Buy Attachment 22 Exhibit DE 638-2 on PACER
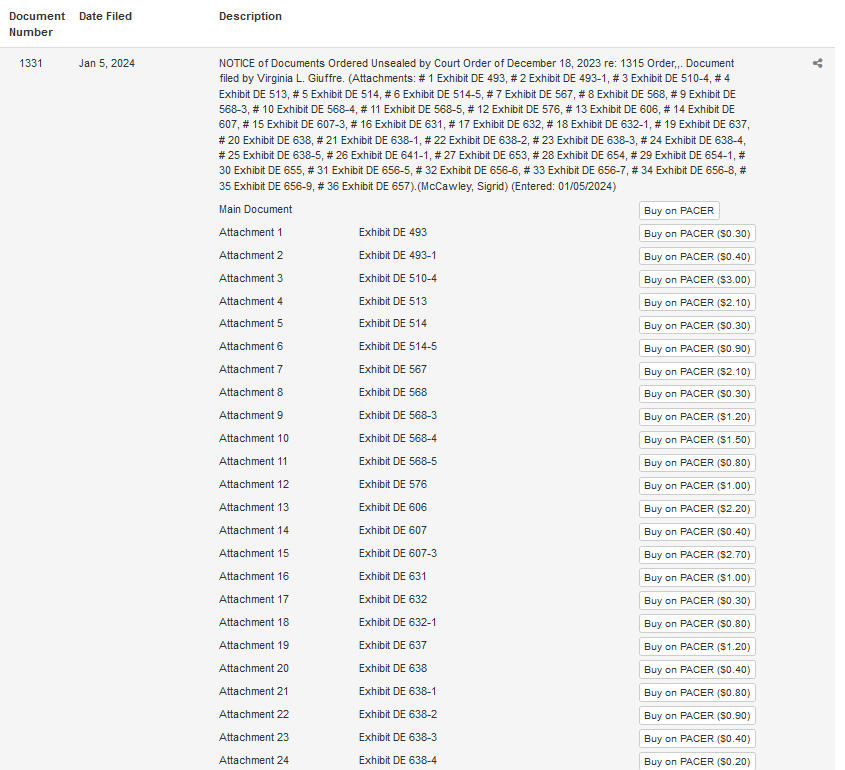 (697, 716)
